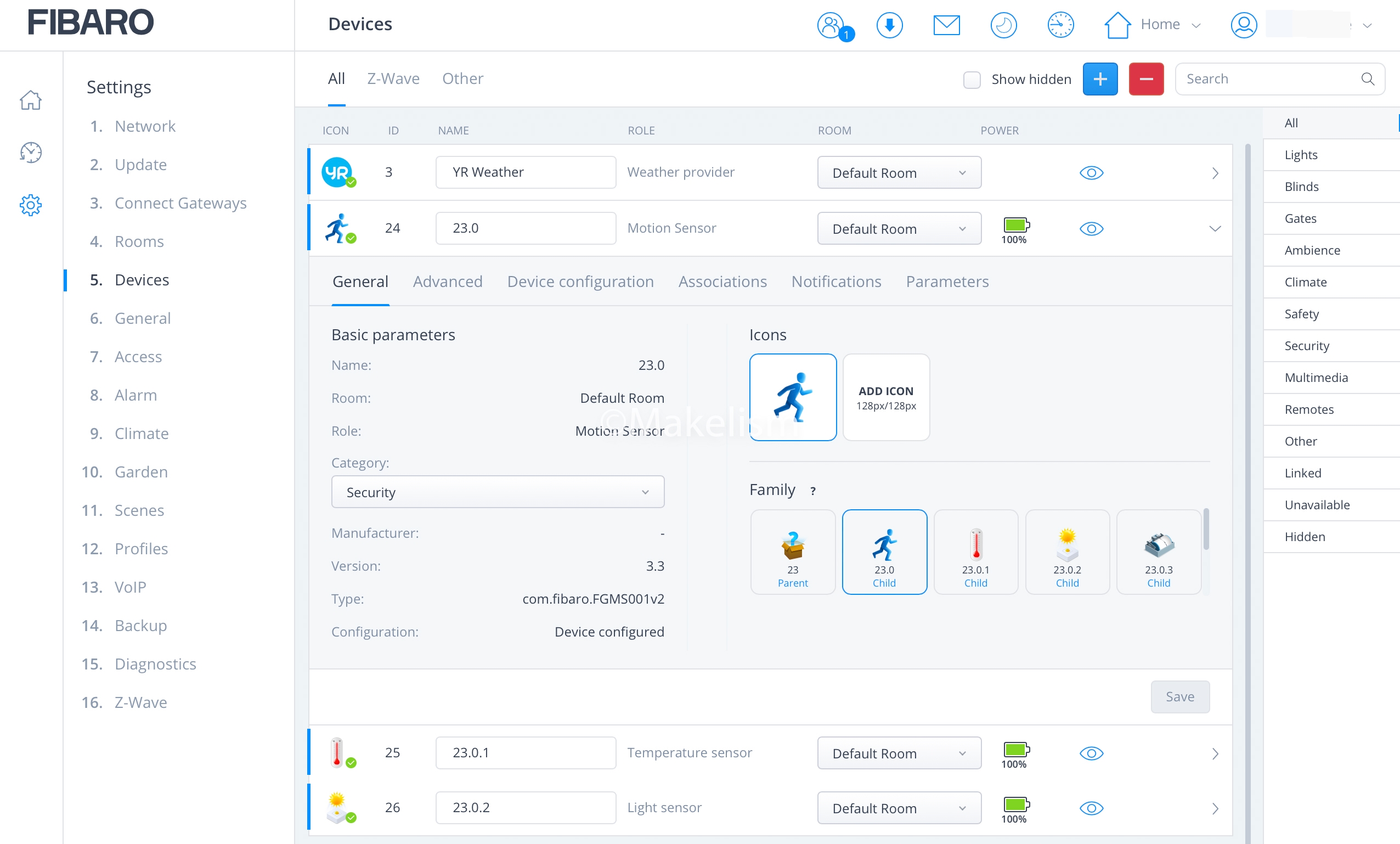Click the Save button

(x=1179, y=697)
